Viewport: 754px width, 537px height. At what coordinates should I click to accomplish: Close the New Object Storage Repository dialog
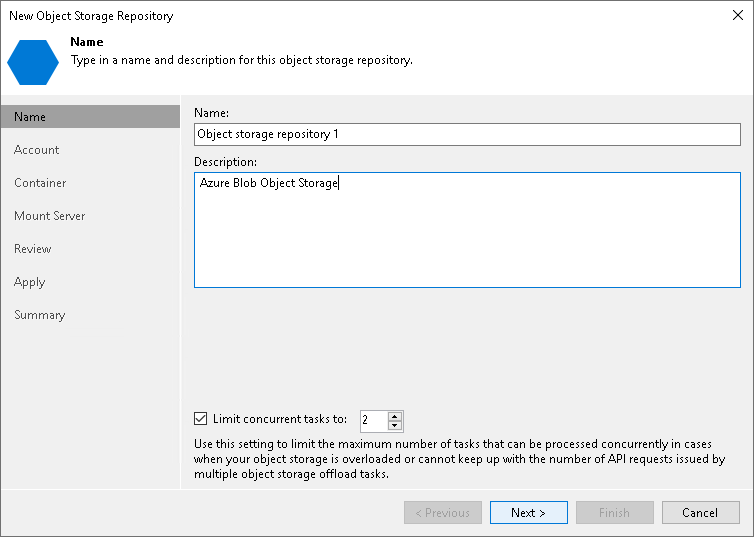[737, 16]
